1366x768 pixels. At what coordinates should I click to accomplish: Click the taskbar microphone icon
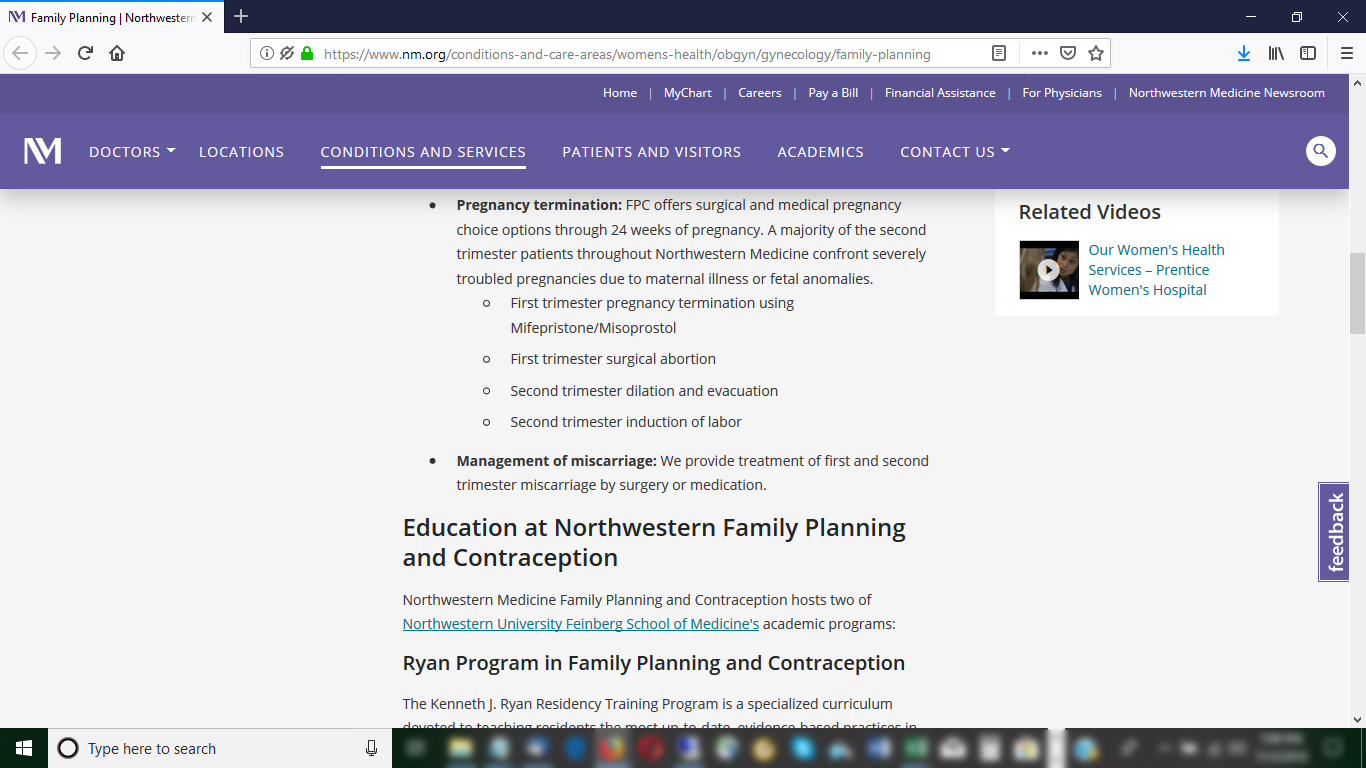point(371,748)
